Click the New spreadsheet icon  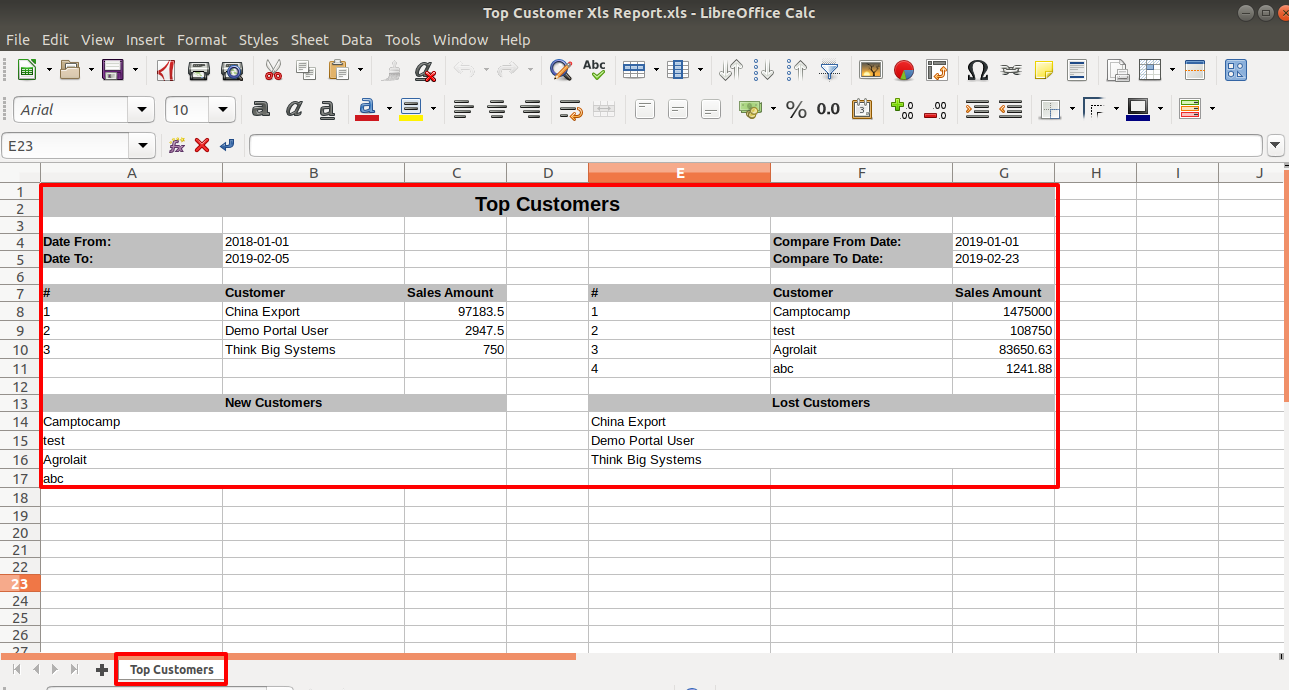click(x=27, y=70)
